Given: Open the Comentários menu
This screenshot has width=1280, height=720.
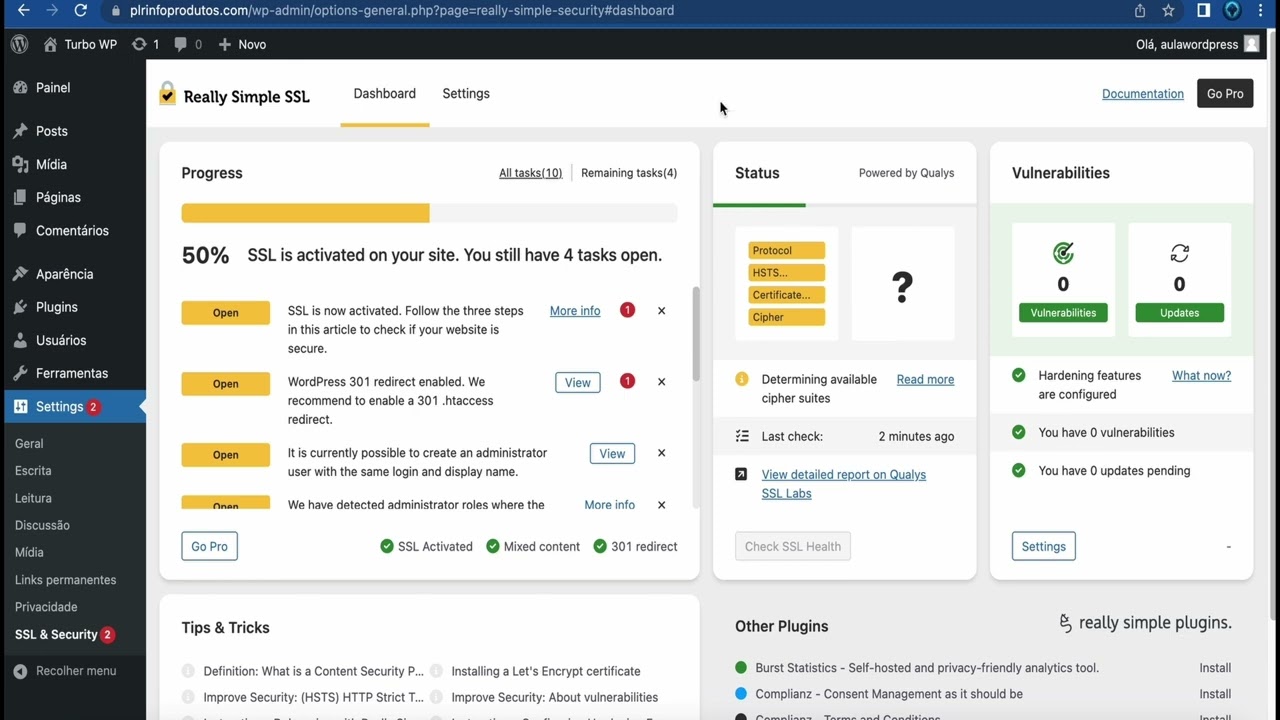Looking at the screenshot, I should coord(73,230).
